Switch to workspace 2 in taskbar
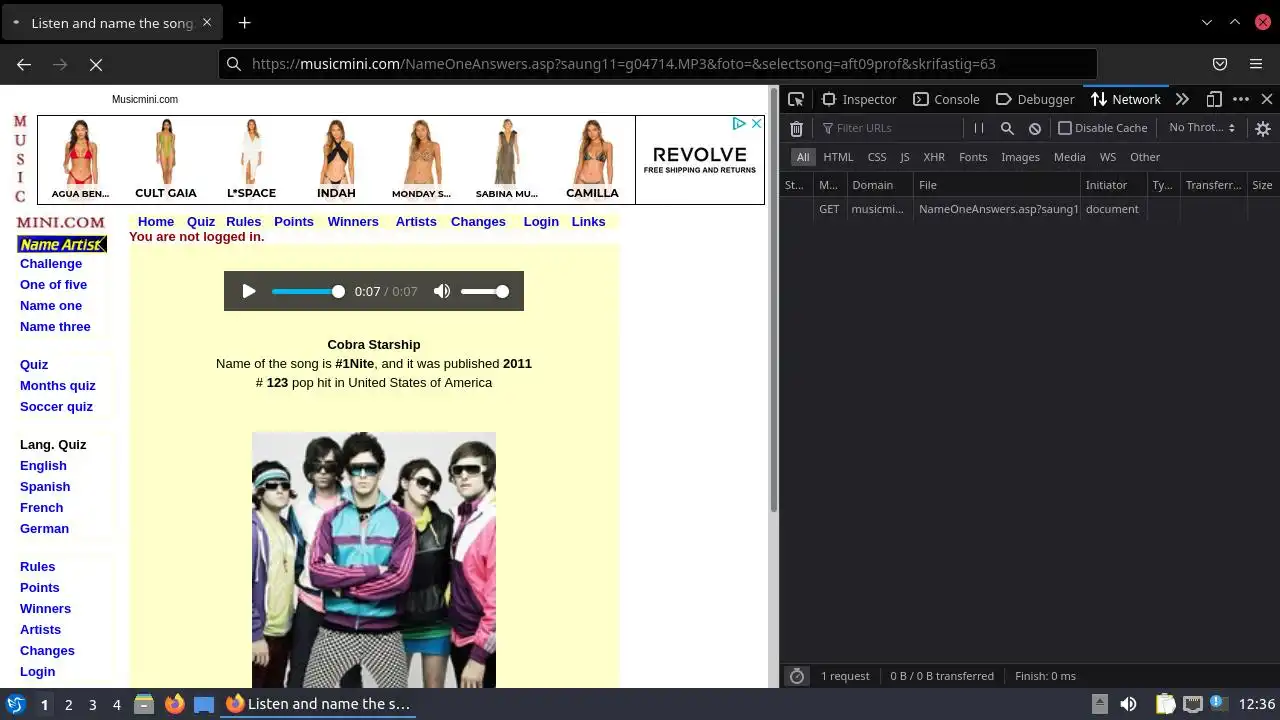Viewport: 1280px width, 720px height. click(68, 704)
